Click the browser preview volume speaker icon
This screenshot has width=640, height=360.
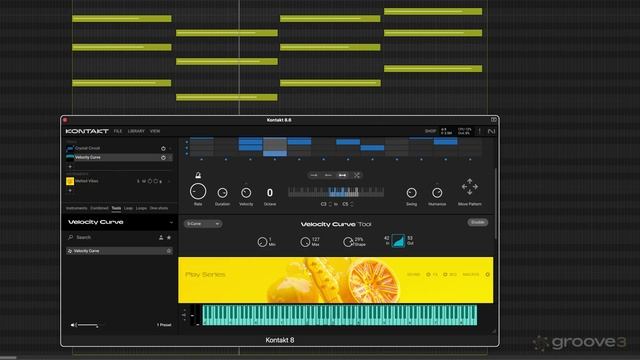click(73, 325)
